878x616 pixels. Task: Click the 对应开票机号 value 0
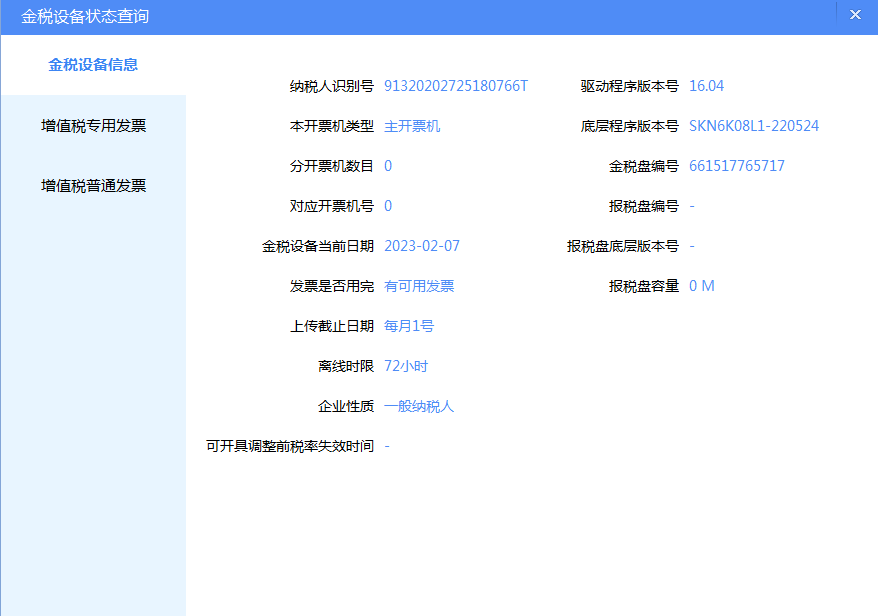[x=388, y=206]
